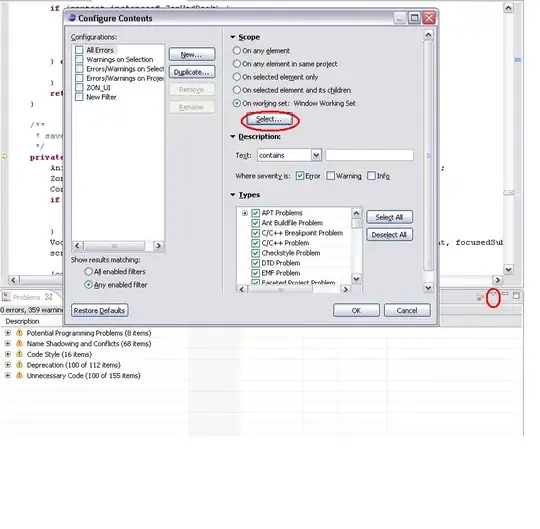Image resolution: width=540 pixels, height=529 pixels.
Task: Check the ZON_UI configuration
Action: 79,87
